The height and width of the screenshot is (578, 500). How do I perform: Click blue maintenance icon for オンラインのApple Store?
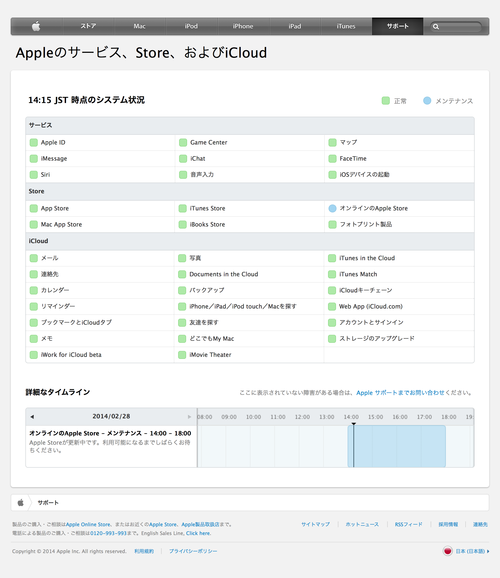coord(332,208)
